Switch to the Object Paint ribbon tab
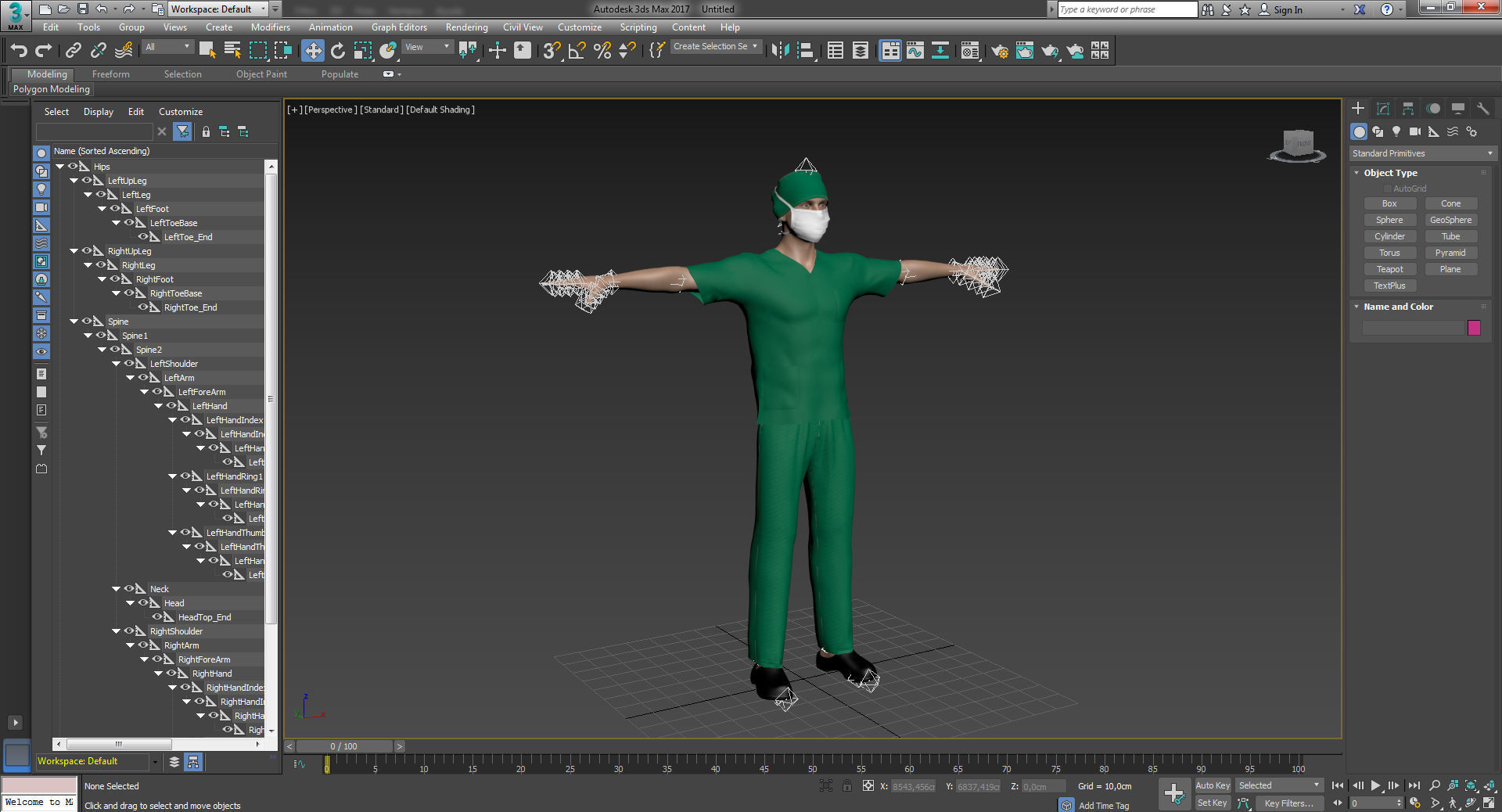Image resolution: width=1502 pixels, height=812 pixels. 261,74
